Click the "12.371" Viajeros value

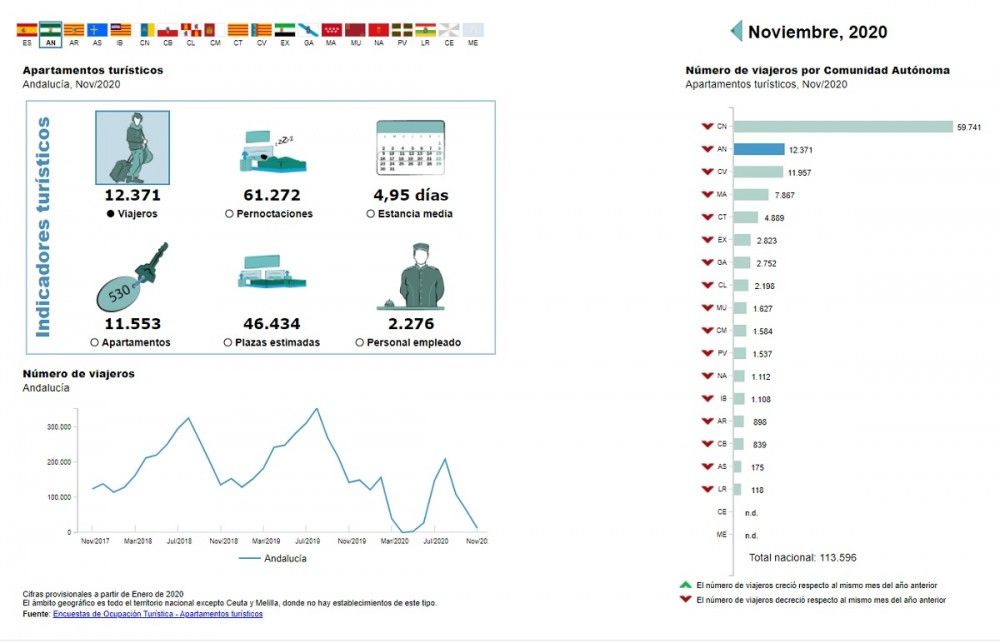coord(133,195)
